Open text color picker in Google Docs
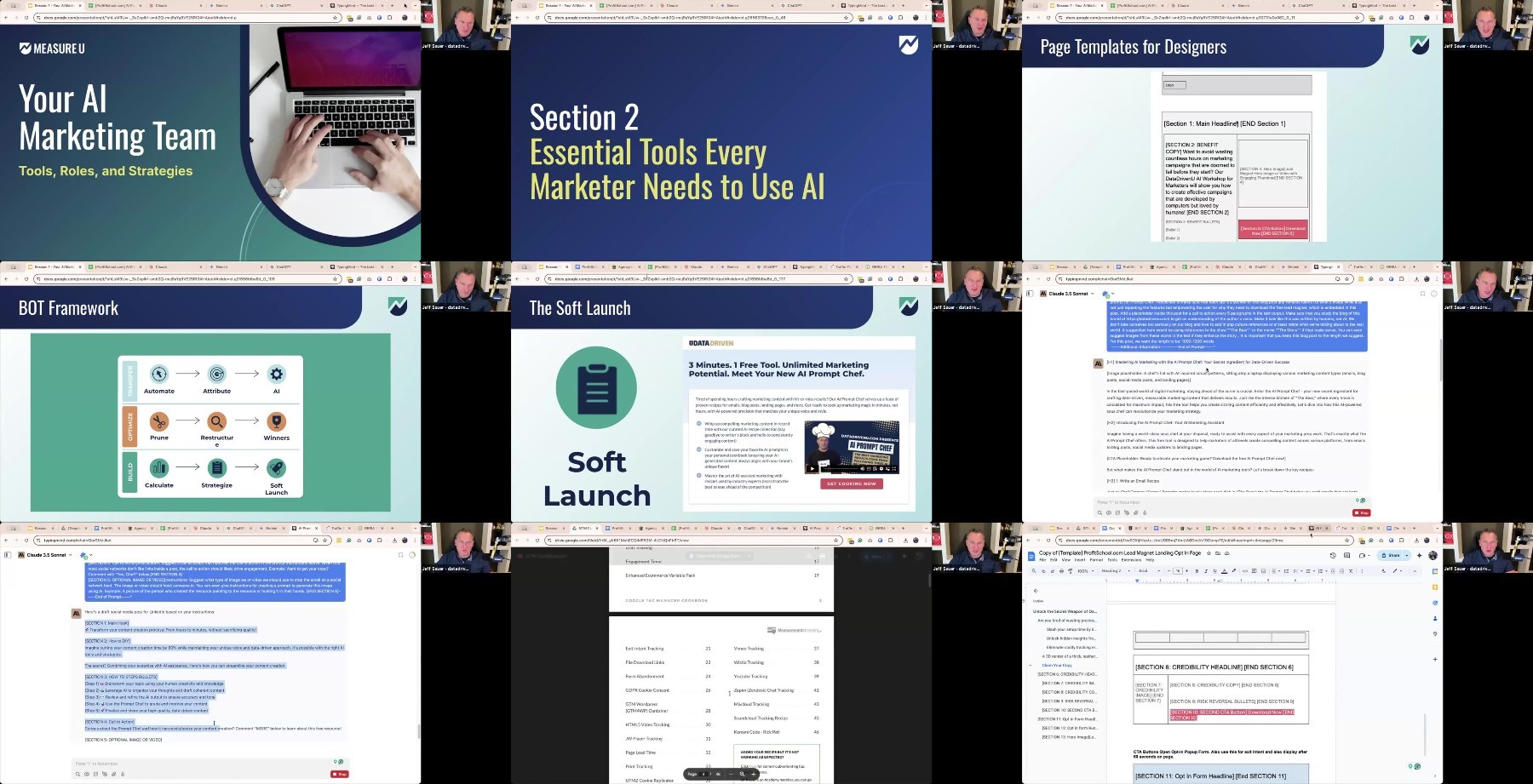The width and height of the screenshot is (1533, 784). tap(1224, 570)
